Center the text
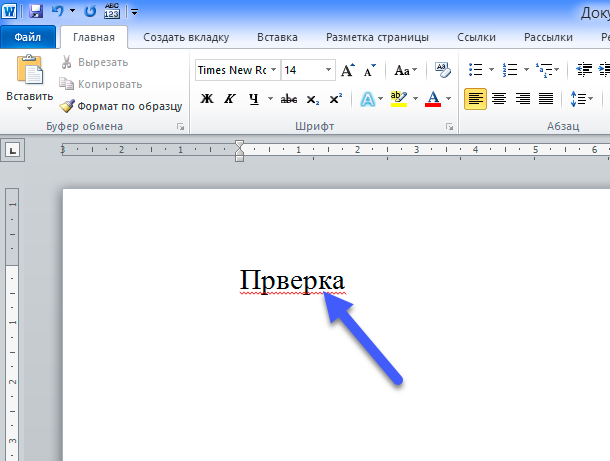Viewport: 610px width, 461px height. 499,99
